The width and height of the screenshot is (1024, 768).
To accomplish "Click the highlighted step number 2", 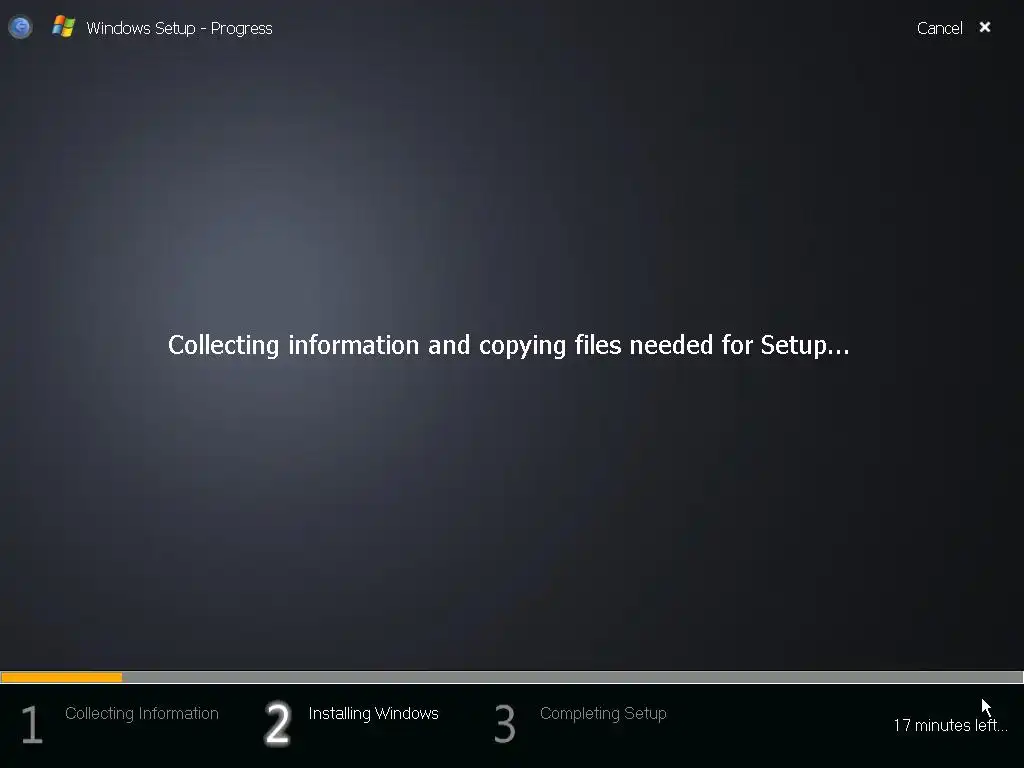I will [x=277, y=724].
